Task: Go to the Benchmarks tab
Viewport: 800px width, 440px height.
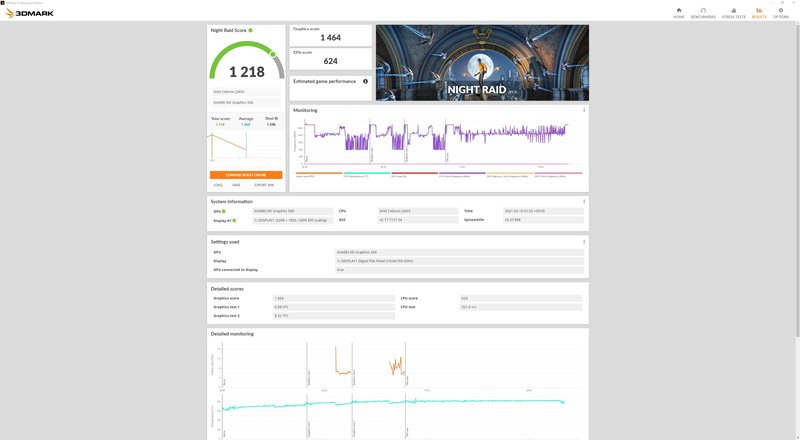Action: click(703, 13)
